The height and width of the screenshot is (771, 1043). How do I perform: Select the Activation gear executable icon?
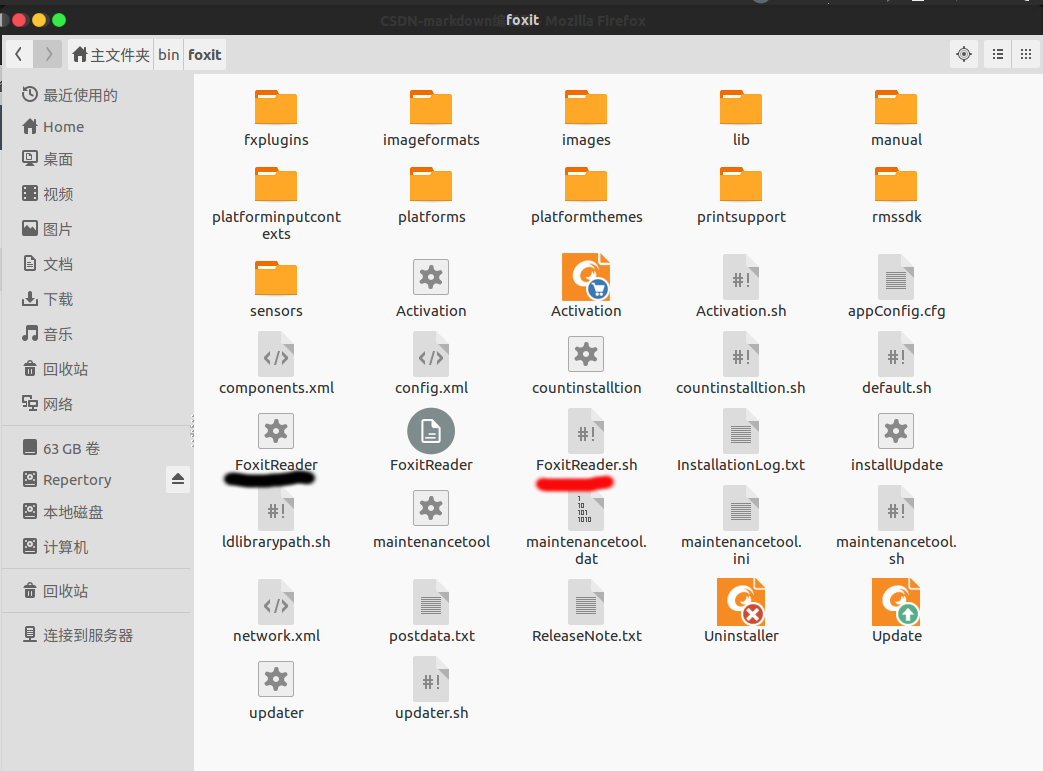pyautogui.click(x=431, y=277)
